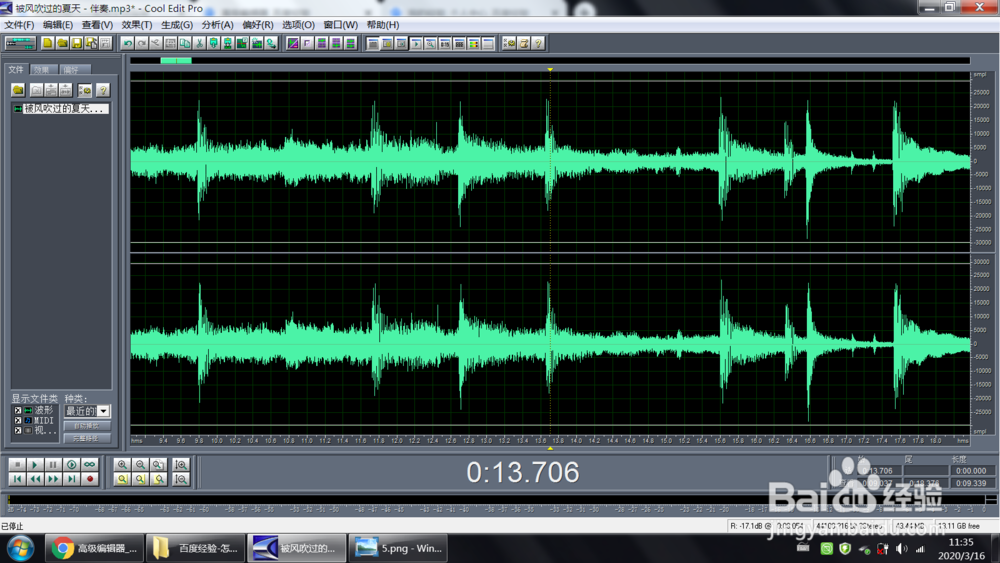Open a file with the main toolbar folder icon
The width and height of the screenshot is (1000, 563).
[x=62, y=43]
